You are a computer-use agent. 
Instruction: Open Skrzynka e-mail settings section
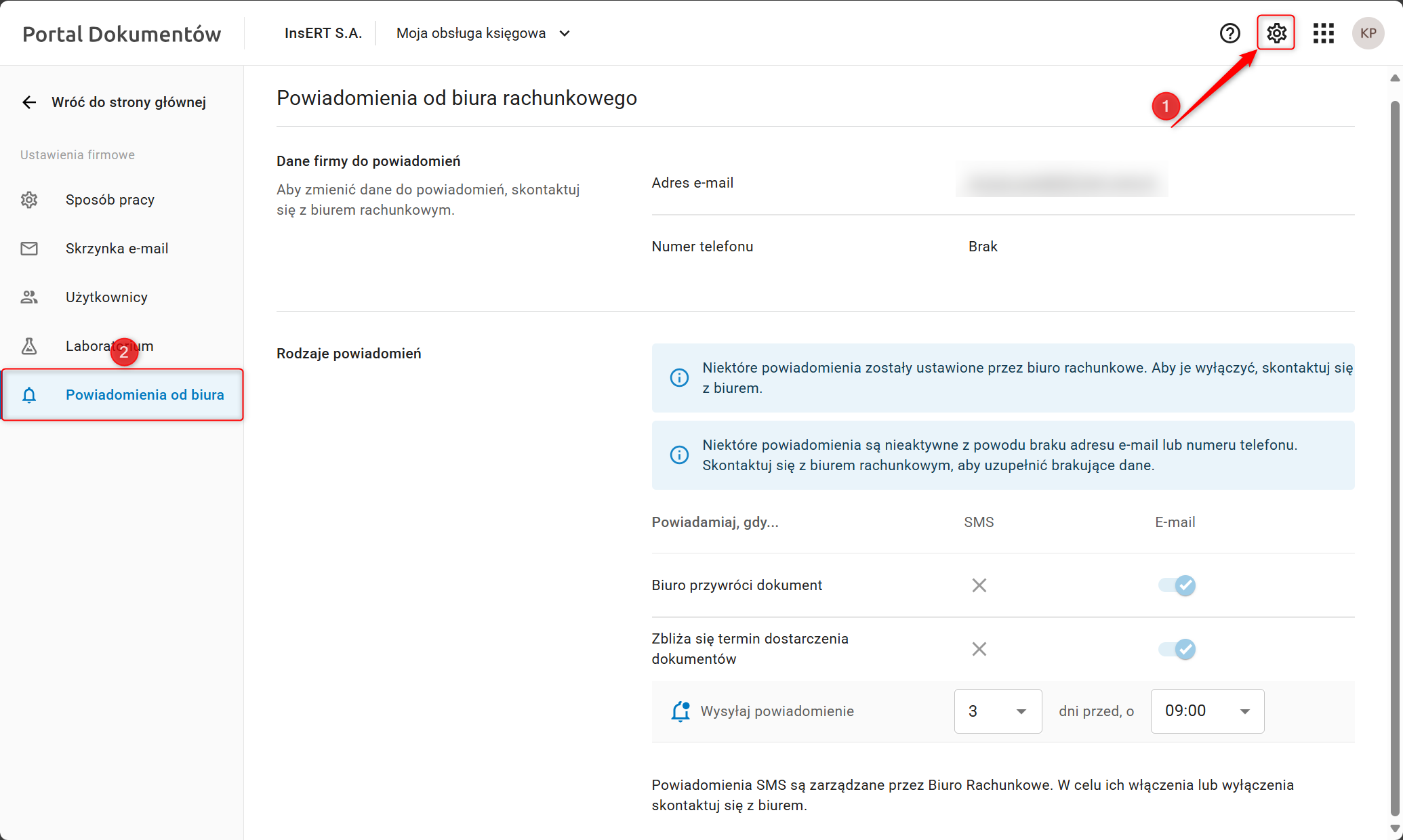click(117, 249)
